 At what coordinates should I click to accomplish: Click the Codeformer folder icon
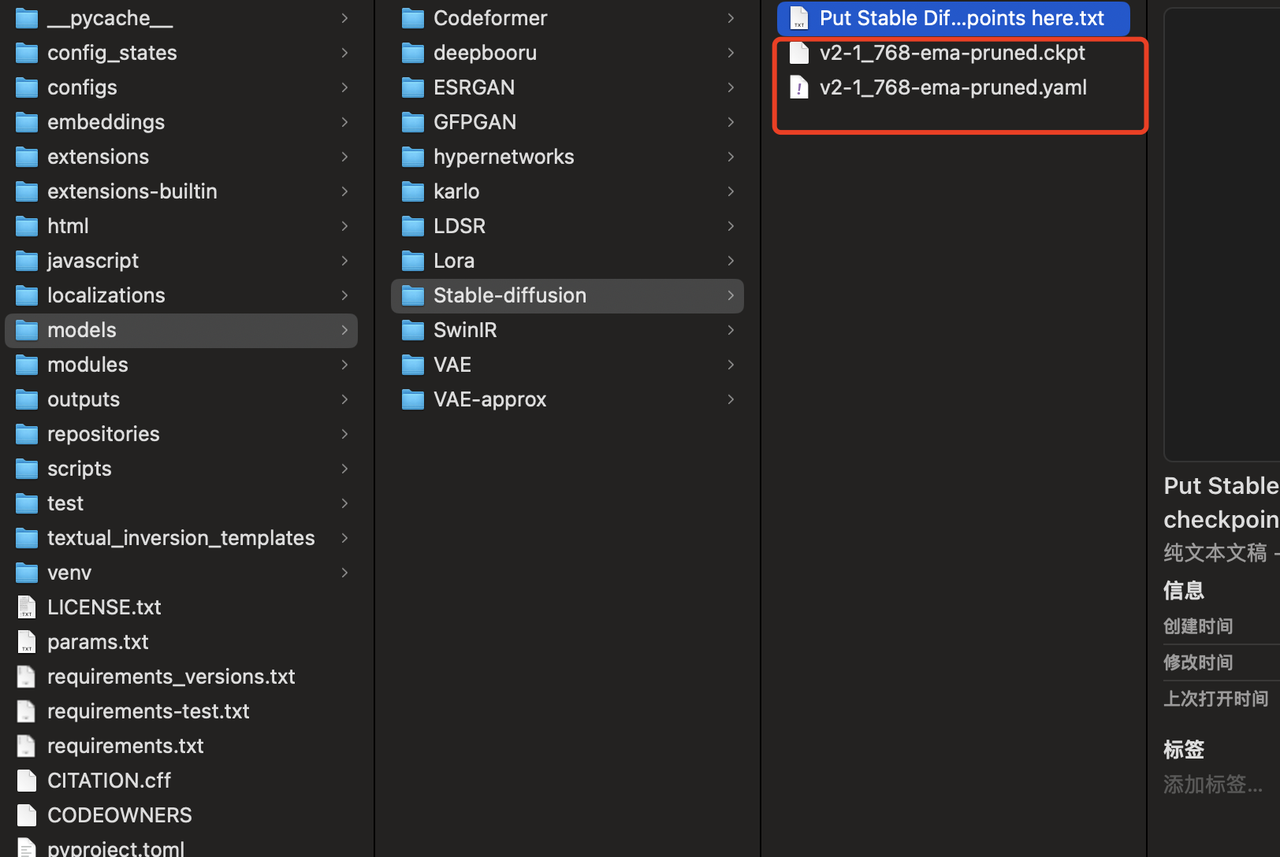413,18
